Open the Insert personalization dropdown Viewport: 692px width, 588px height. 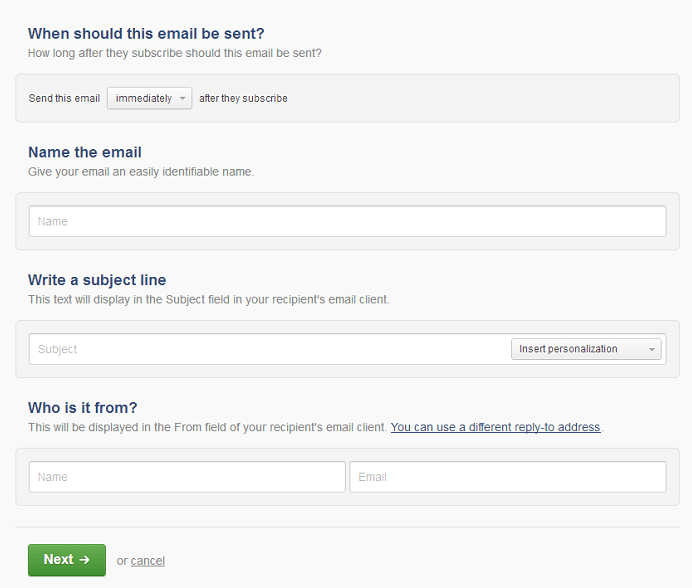[586, 349]
